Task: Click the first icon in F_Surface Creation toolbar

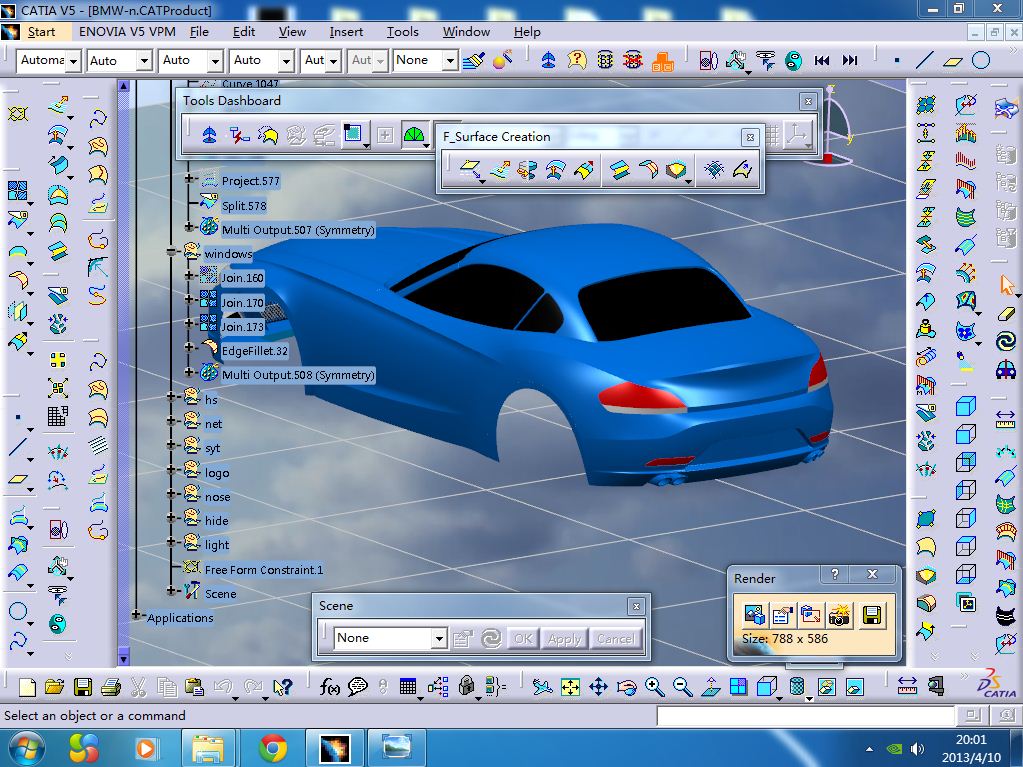Action: click(470, 170)
